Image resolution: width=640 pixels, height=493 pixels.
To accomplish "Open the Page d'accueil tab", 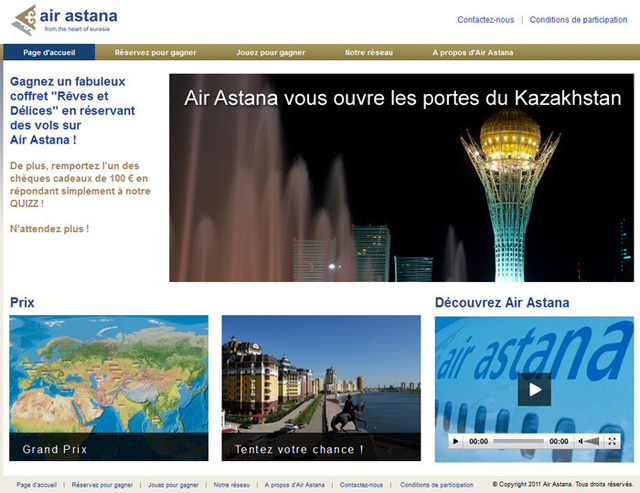I will click(49, 52).
